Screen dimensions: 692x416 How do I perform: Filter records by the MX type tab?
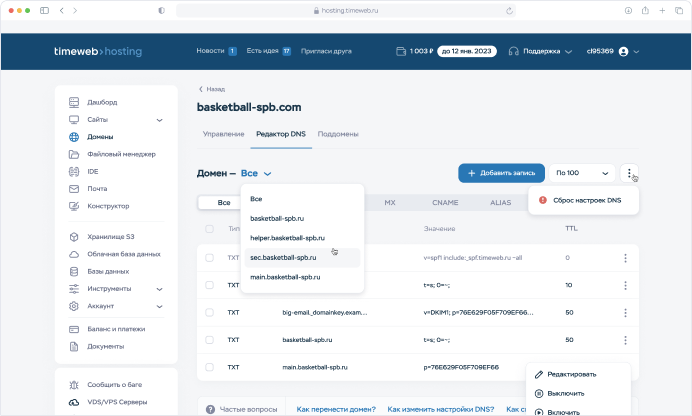click(x=390, y=202)
